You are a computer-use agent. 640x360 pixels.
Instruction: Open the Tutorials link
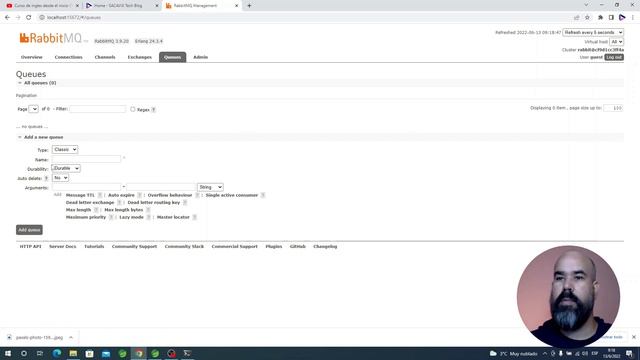(x=94, y=247)
